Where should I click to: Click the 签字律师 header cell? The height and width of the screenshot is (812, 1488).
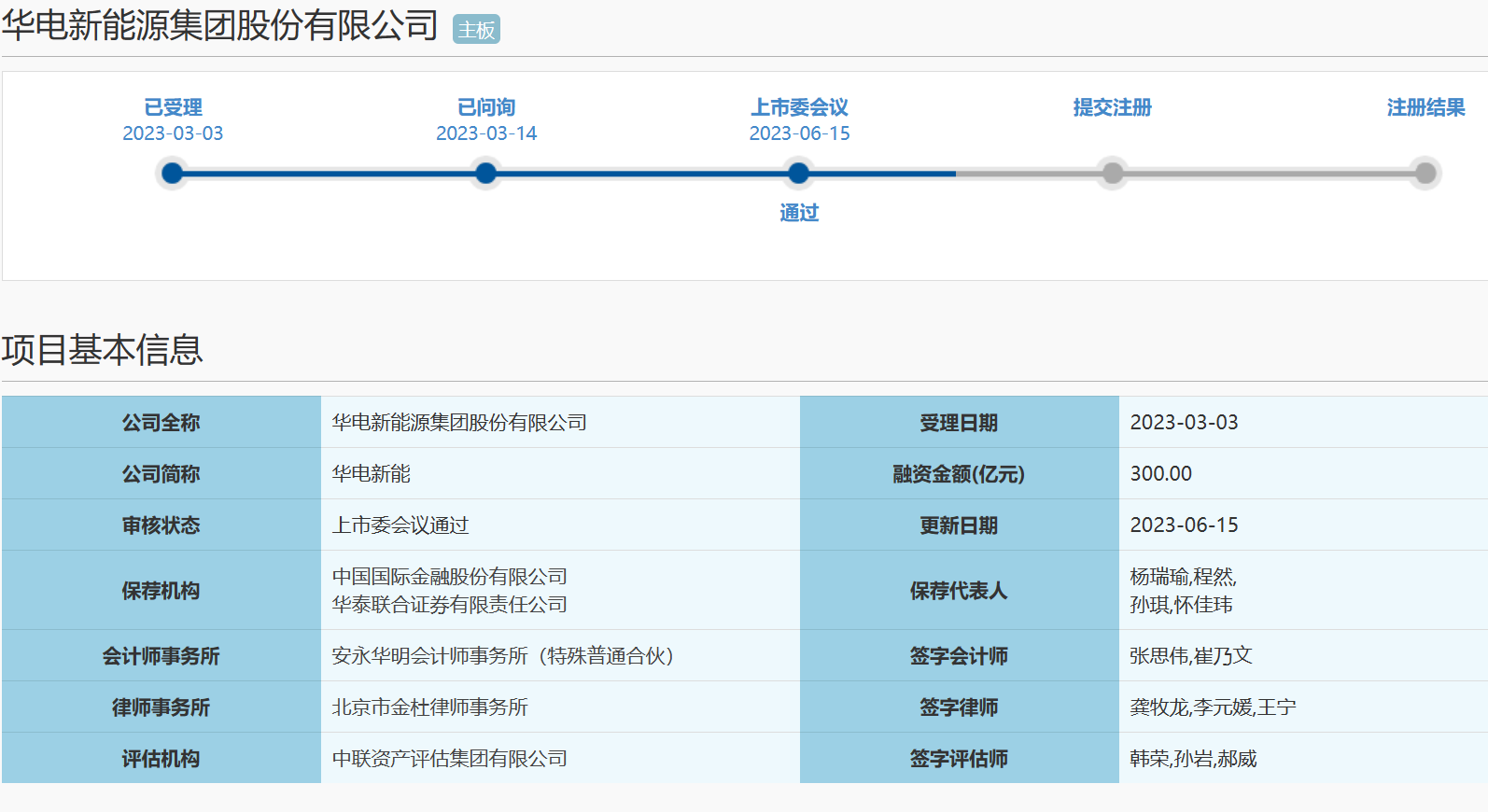pos(960,707)
